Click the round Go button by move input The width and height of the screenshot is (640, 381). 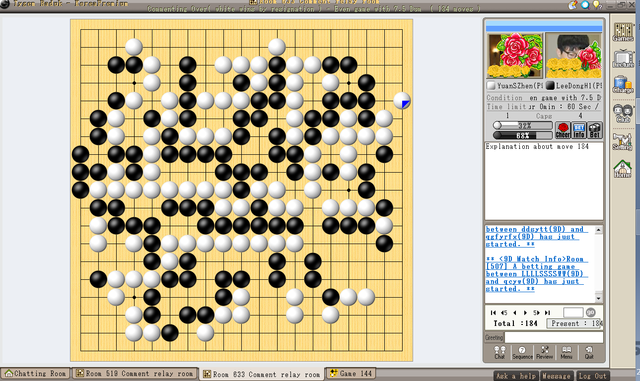pos(590,312)
